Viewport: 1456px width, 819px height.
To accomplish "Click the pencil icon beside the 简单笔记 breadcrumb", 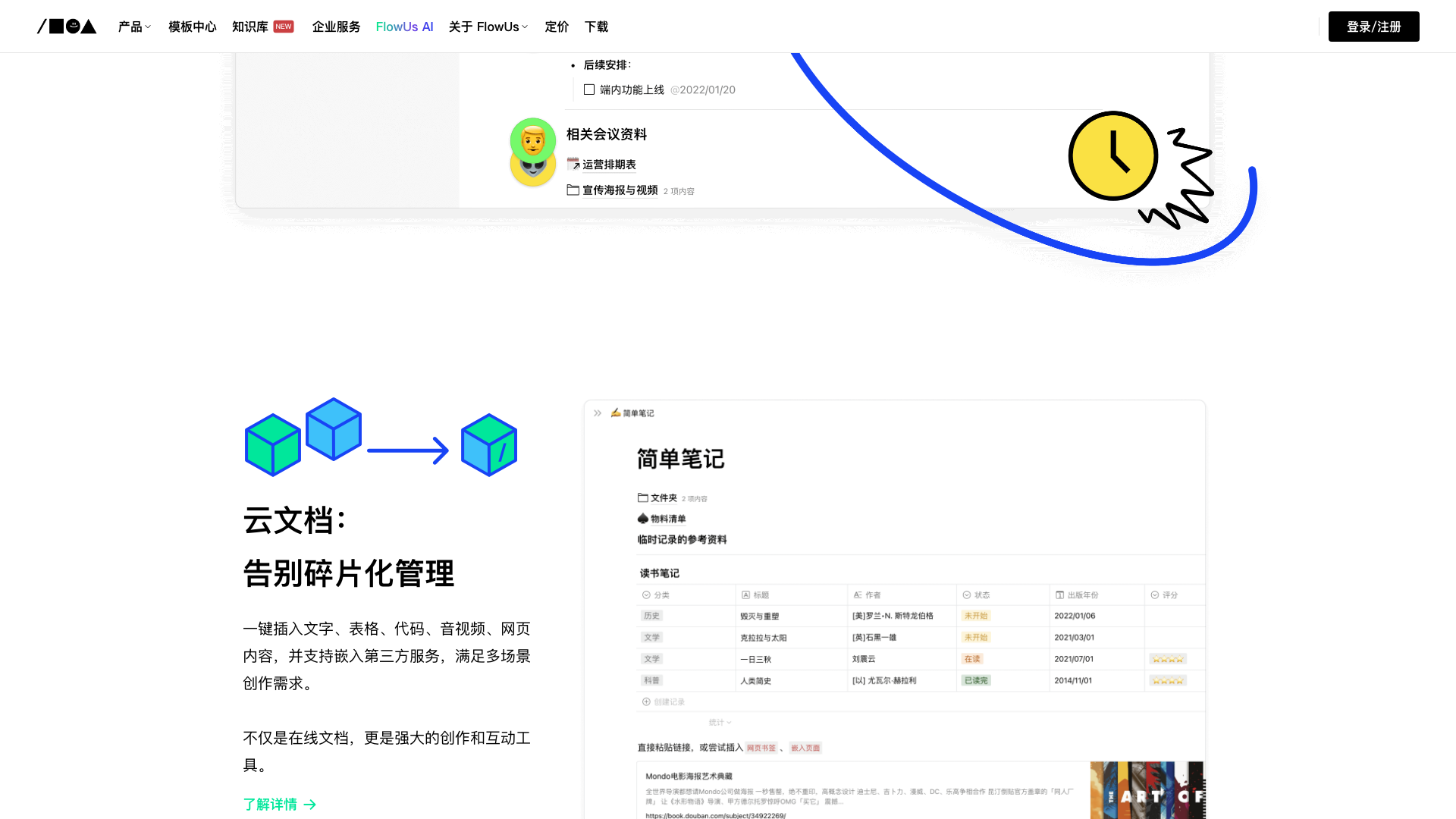I will [x=616, y=413].
